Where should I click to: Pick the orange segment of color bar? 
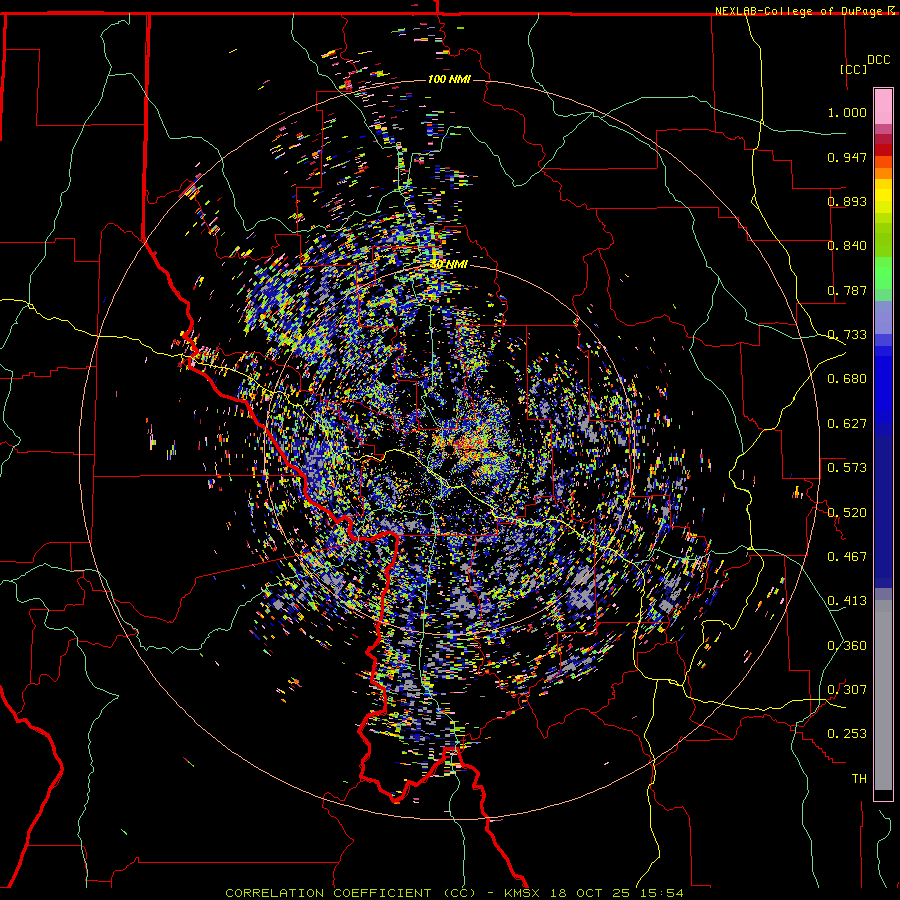[883, 173]
